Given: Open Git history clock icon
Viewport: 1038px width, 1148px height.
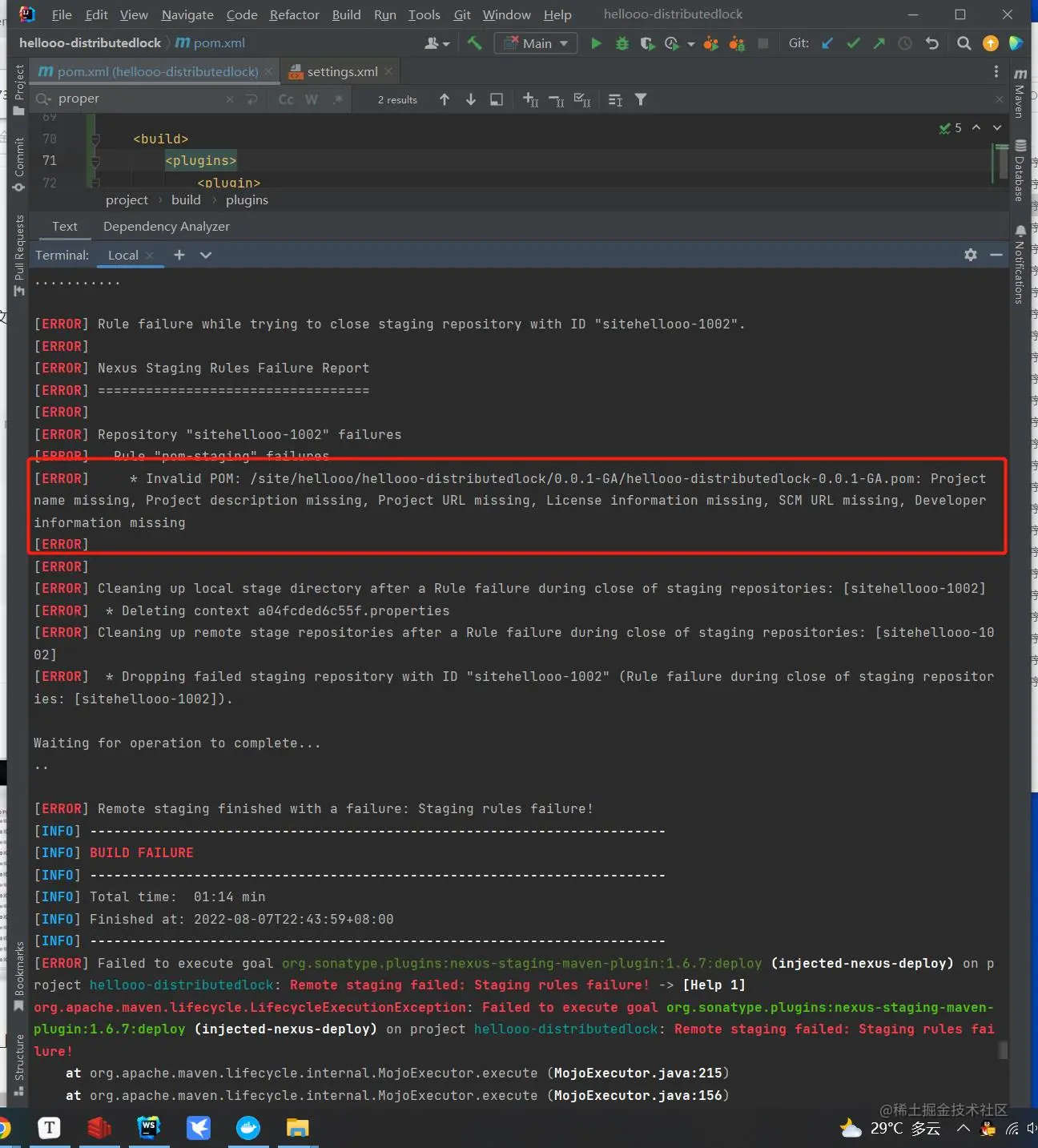Looking at the screenshot, I should [905, 43].
